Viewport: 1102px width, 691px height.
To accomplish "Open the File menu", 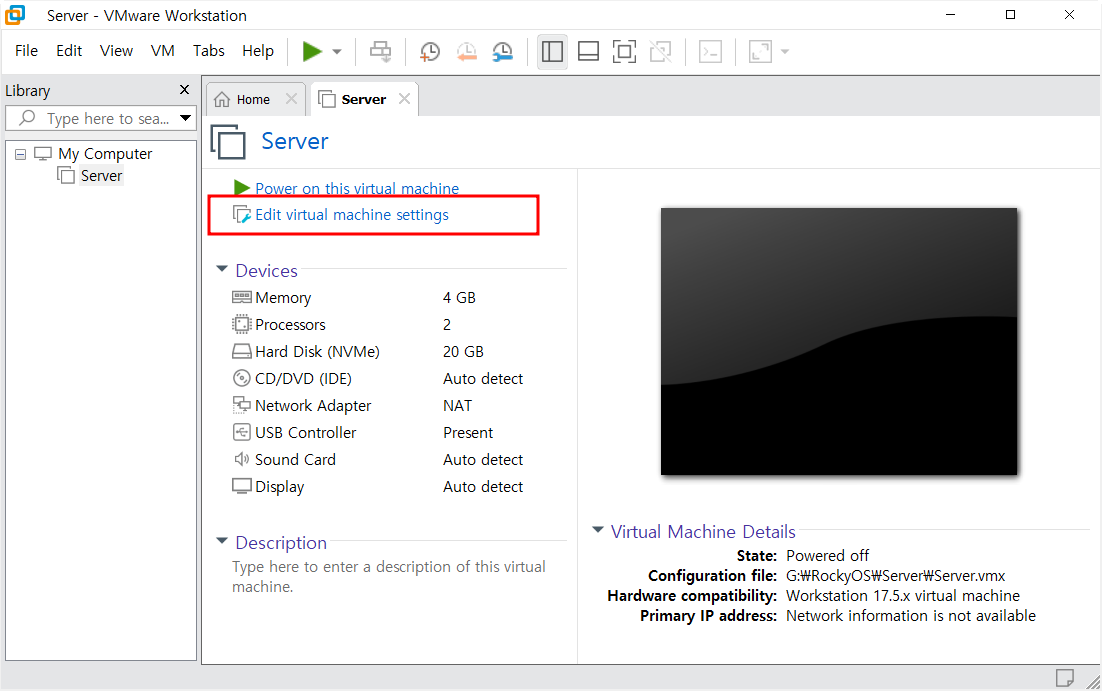I will point(26,51).
